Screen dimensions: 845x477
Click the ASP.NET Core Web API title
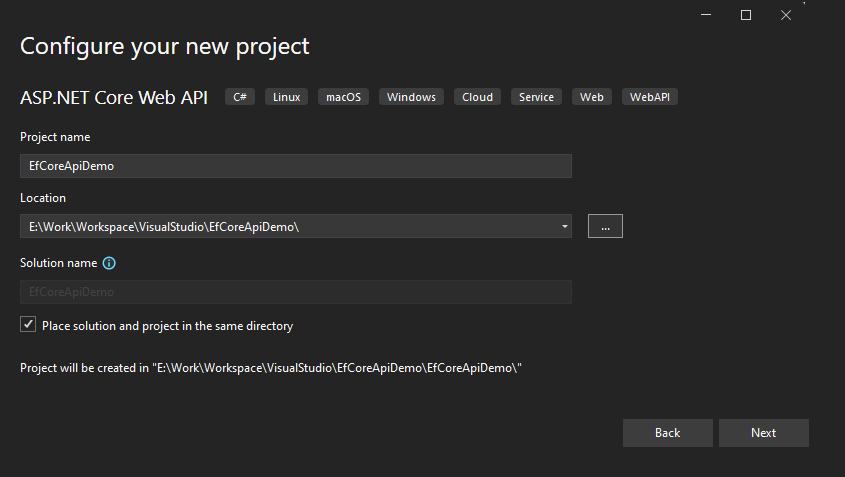114,98
